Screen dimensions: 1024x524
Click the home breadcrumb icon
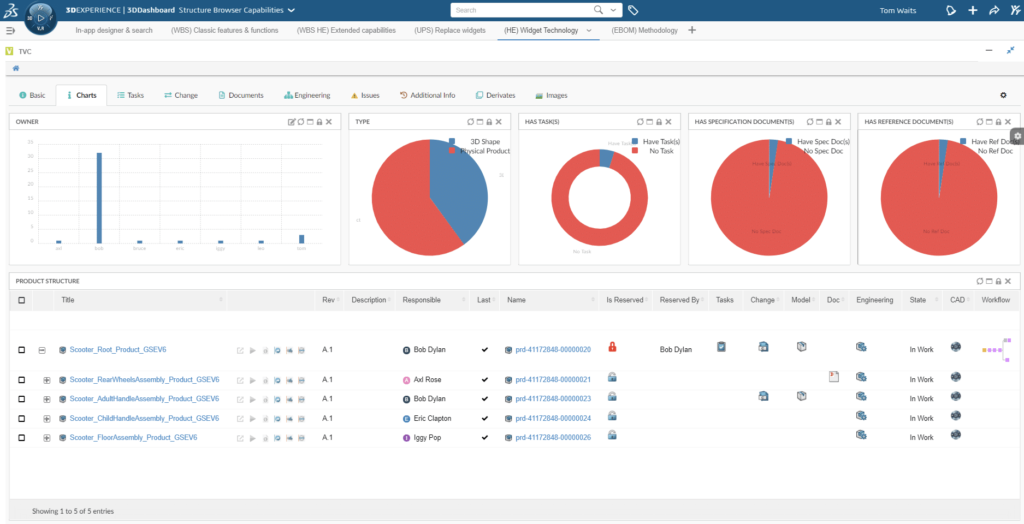[x=16, y=68]
